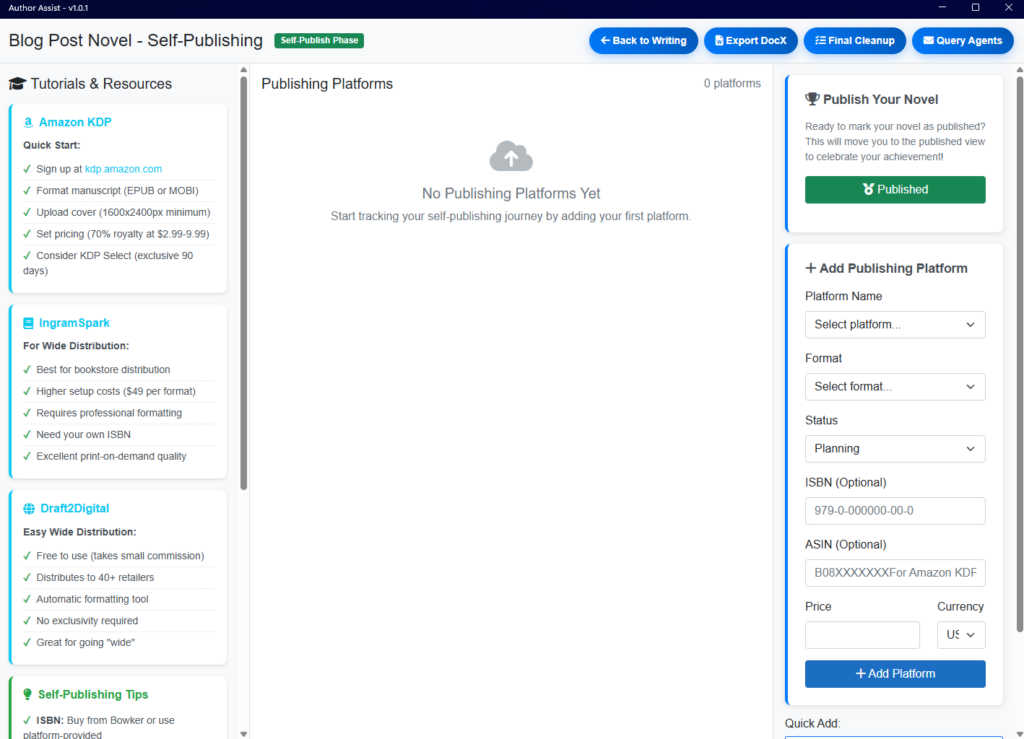Click the Amazon logo icon beside Amazon KDP
Viewport: 1024px width, 739px height.
click(28, 123)
